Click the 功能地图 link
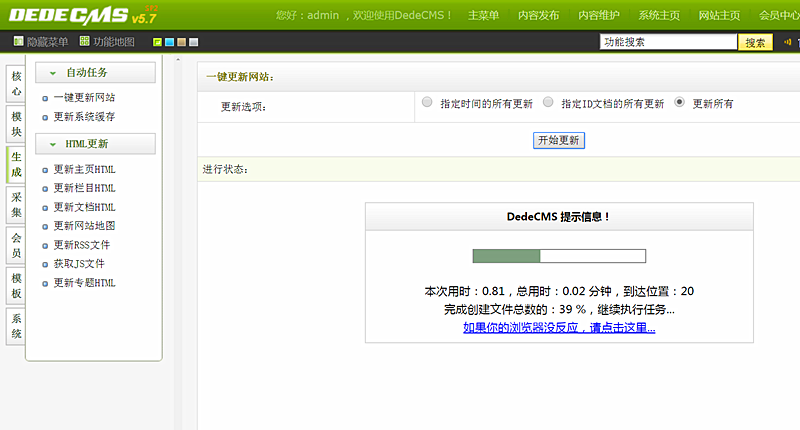800x430 pixels. click(x=114, y=42)
